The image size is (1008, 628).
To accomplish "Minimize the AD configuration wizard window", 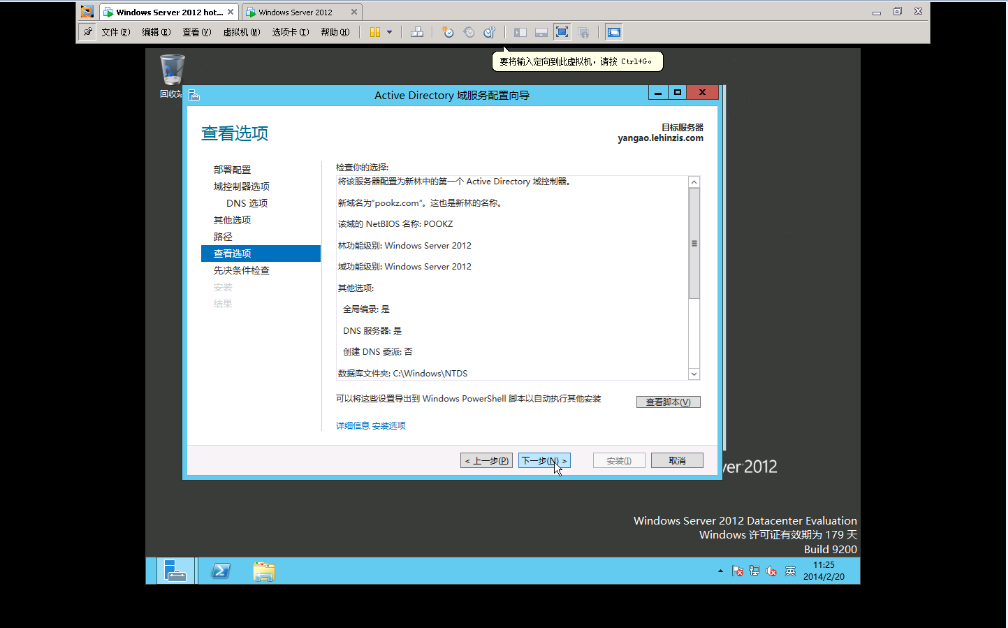I will coord(657,93).
